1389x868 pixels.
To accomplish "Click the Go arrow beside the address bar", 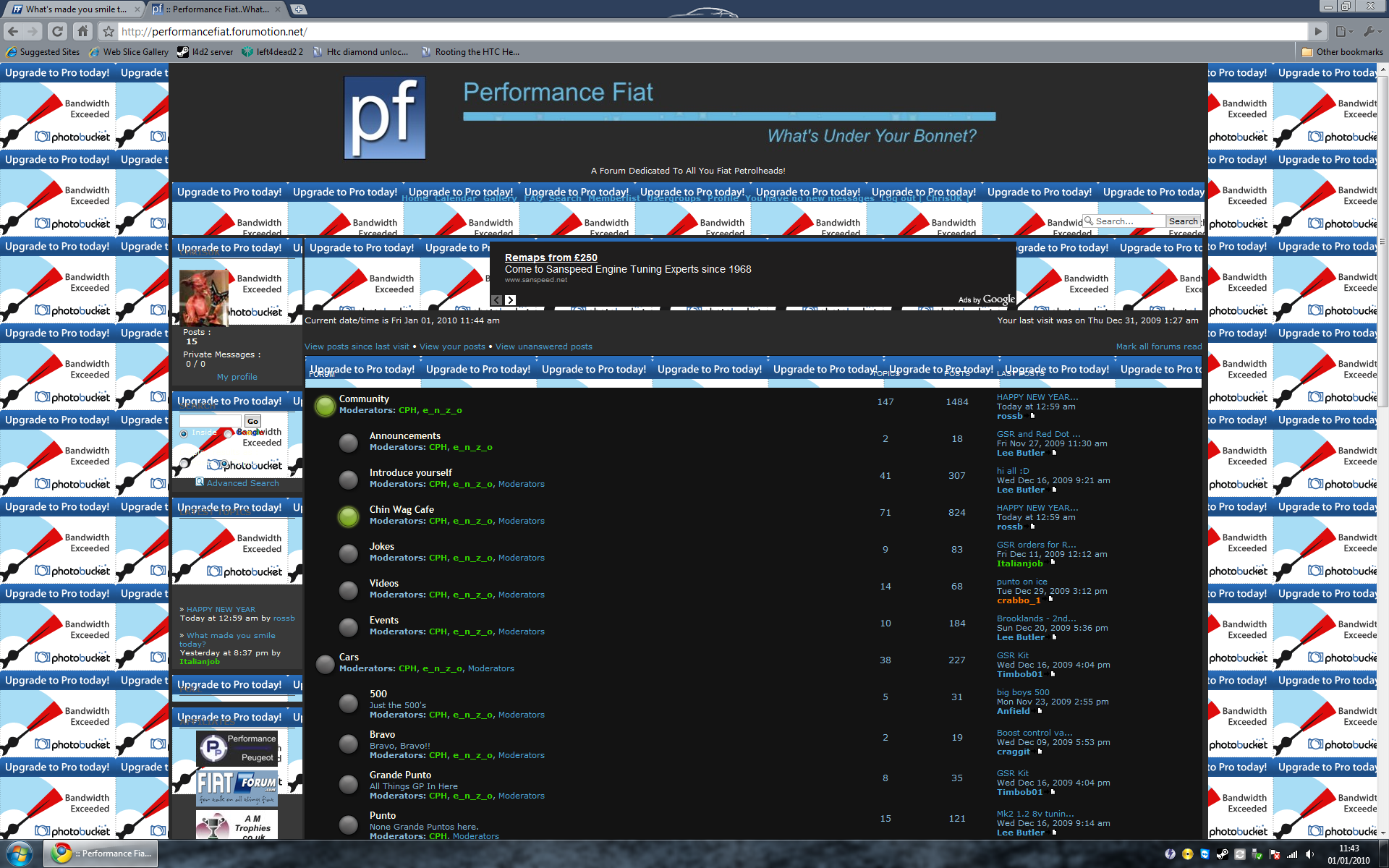I will (x=1318, y=31).
